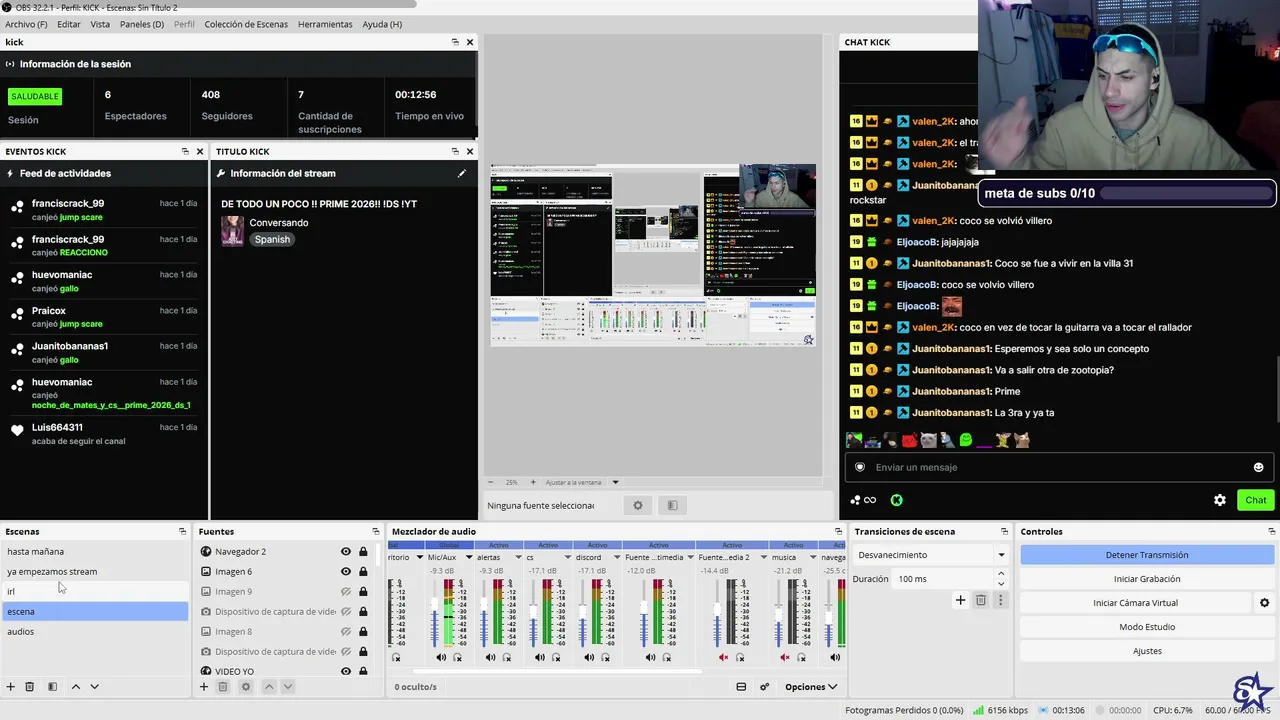This screenshot has width=1280, height=720.
Task: Click Iniciar Grabación button
Action: point(1147,579)
